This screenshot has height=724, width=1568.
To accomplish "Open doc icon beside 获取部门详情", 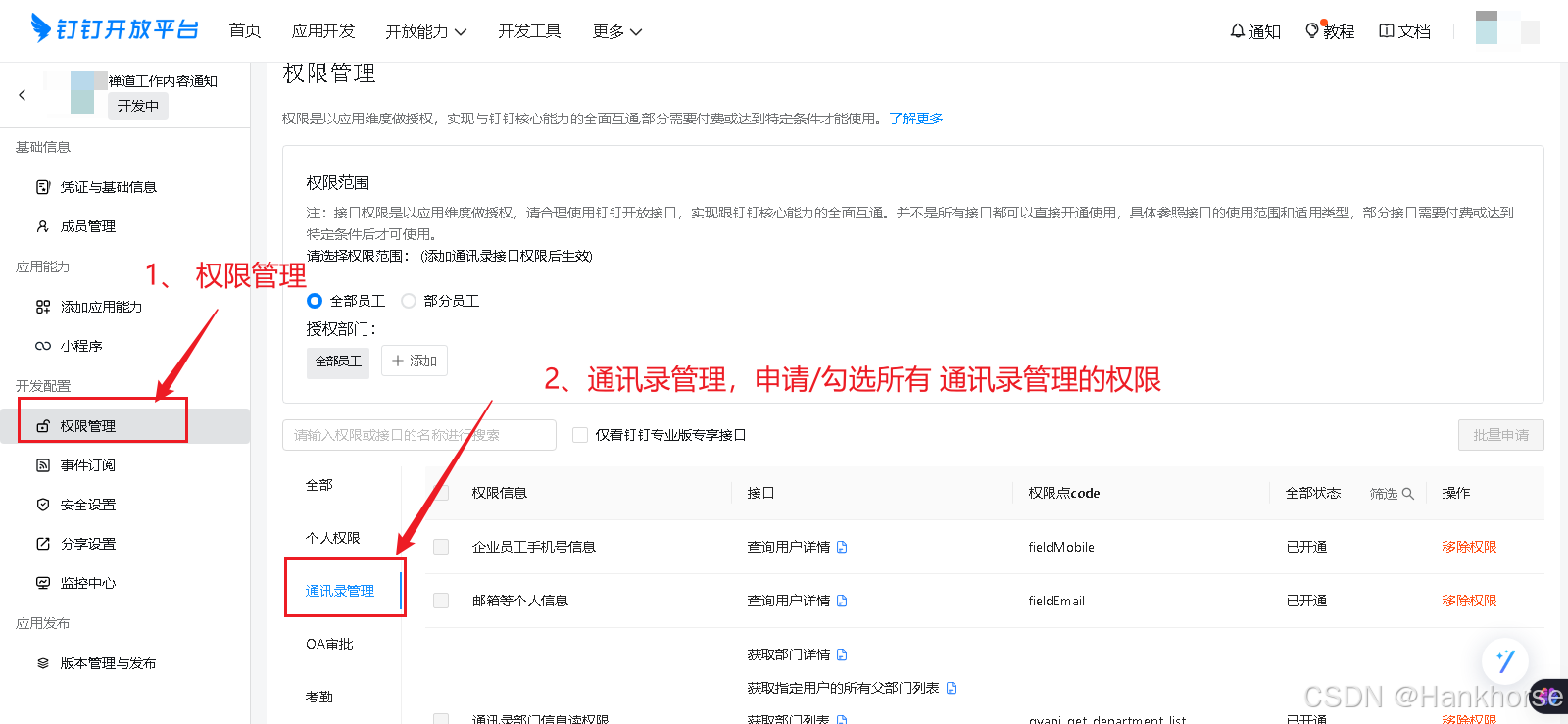I will pos(842,654).
